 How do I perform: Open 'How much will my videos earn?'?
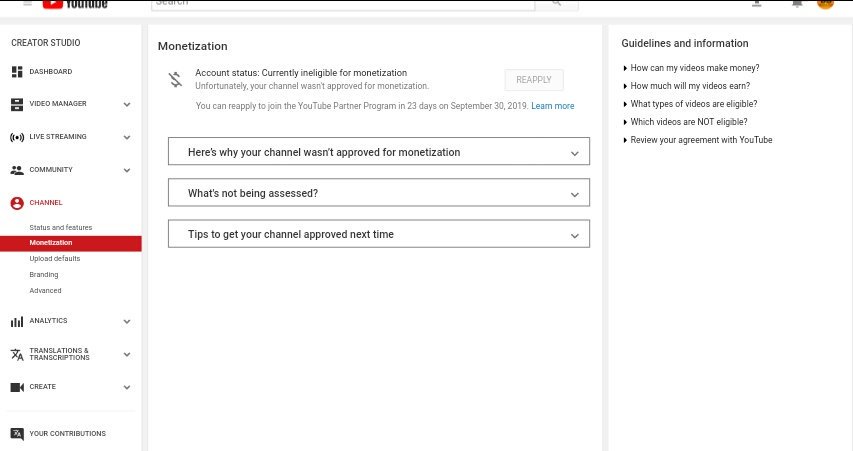pos(690,86)
